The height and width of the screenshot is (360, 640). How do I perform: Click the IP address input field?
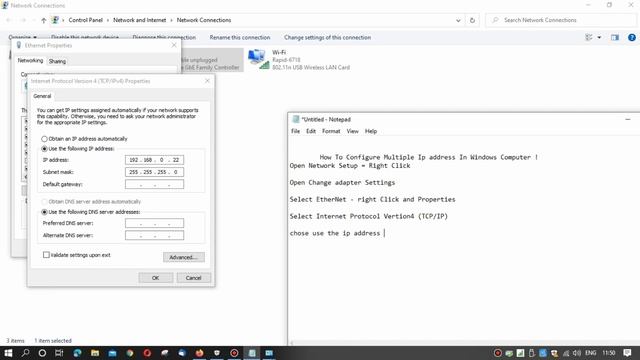point(154,160)
